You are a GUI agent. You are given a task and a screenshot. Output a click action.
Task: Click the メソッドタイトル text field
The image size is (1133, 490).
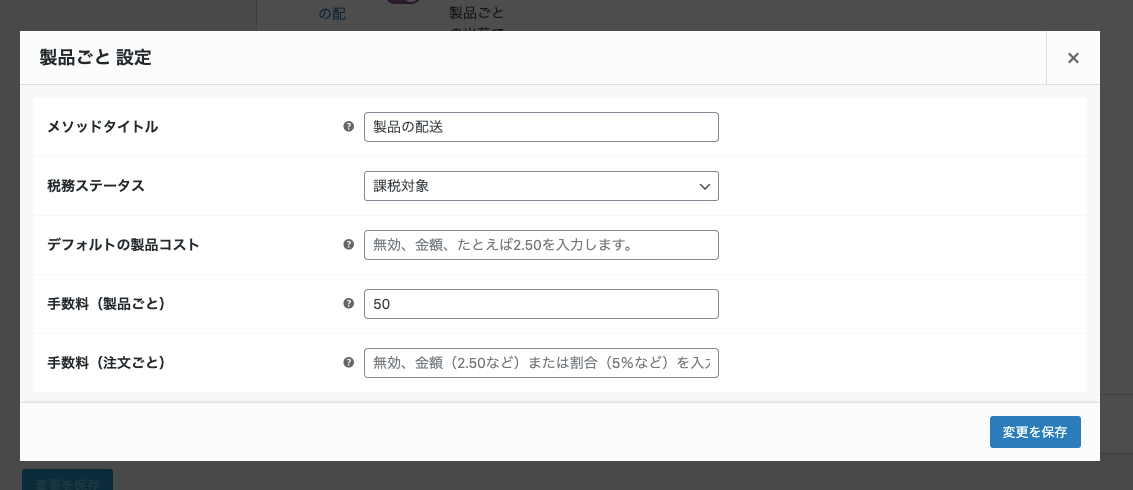click(541, 127)
